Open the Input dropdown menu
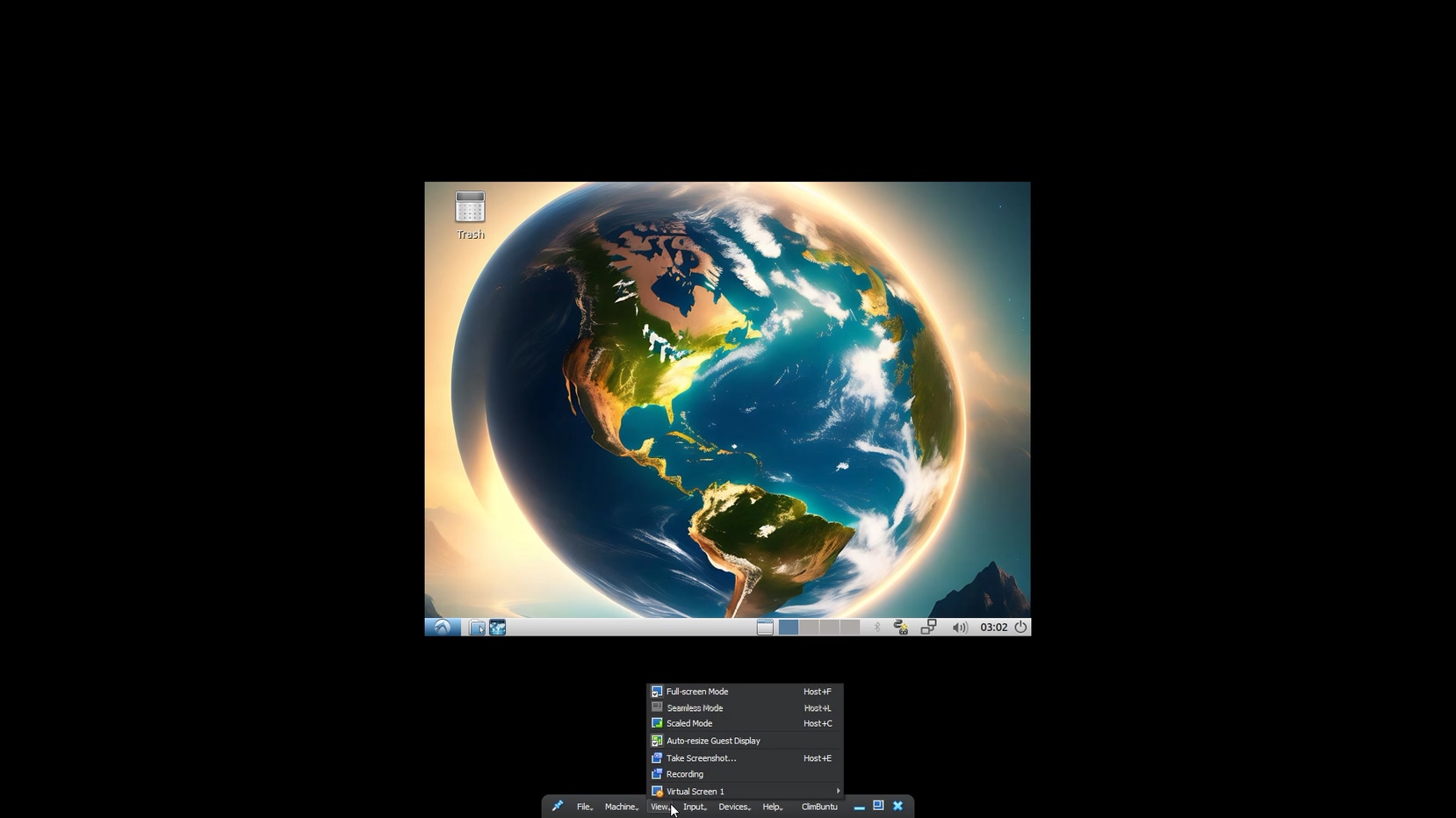Viewport: 1456px width, 818px height. point(695,807)
